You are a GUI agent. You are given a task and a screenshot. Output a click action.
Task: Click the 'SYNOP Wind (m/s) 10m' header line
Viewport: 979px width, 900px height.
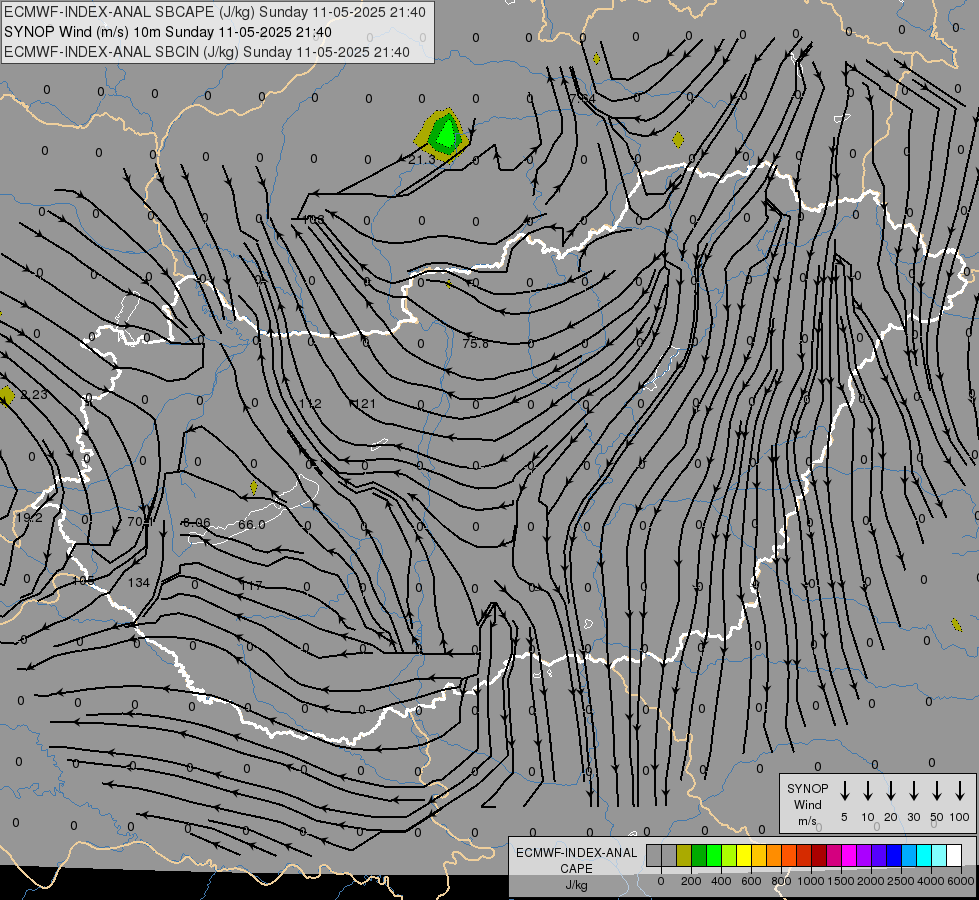click(168, 32)
